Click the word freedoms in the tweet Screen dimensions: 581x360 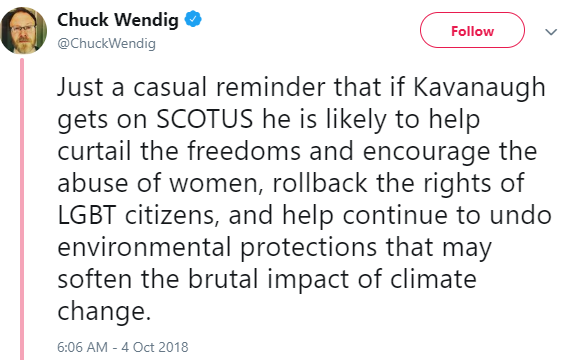tap(244, 151)
